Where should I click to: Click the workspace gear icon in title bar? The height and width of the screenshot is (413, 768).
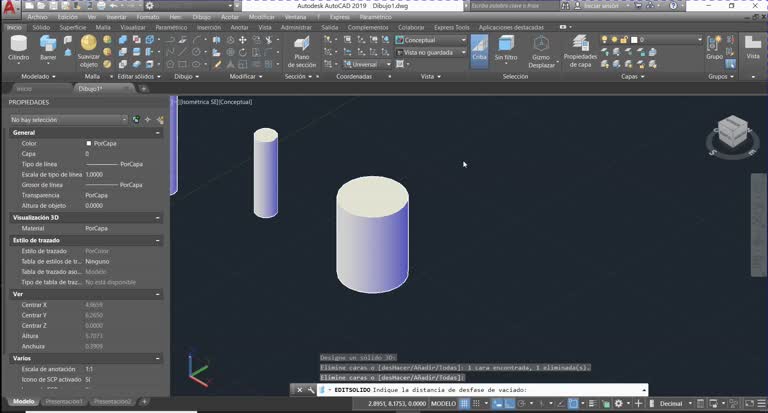[149, 6]
